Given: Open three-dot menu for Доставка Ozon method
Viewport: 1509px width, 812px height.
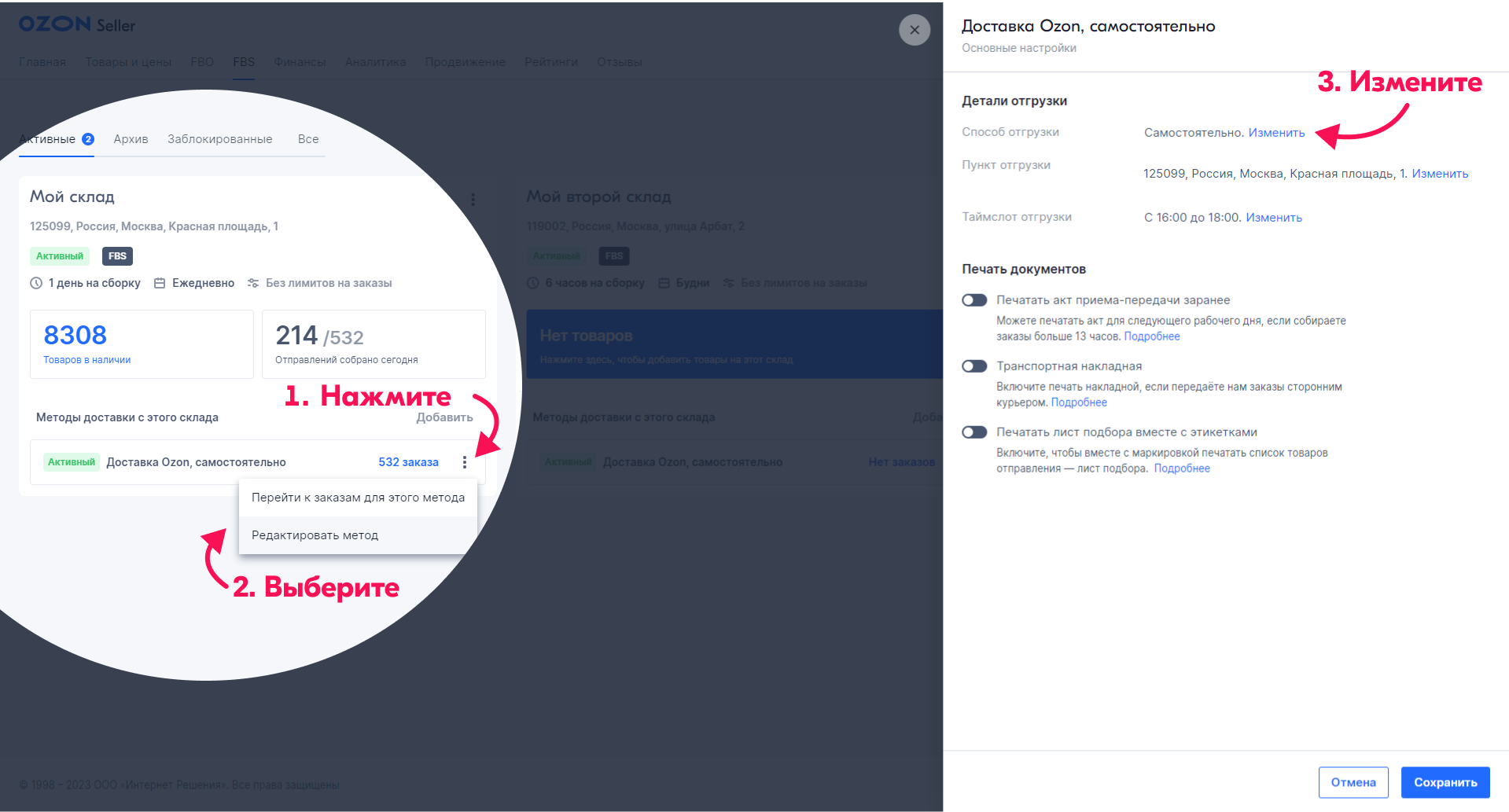Looking at the screenshot, I should [x=465, y=462].
